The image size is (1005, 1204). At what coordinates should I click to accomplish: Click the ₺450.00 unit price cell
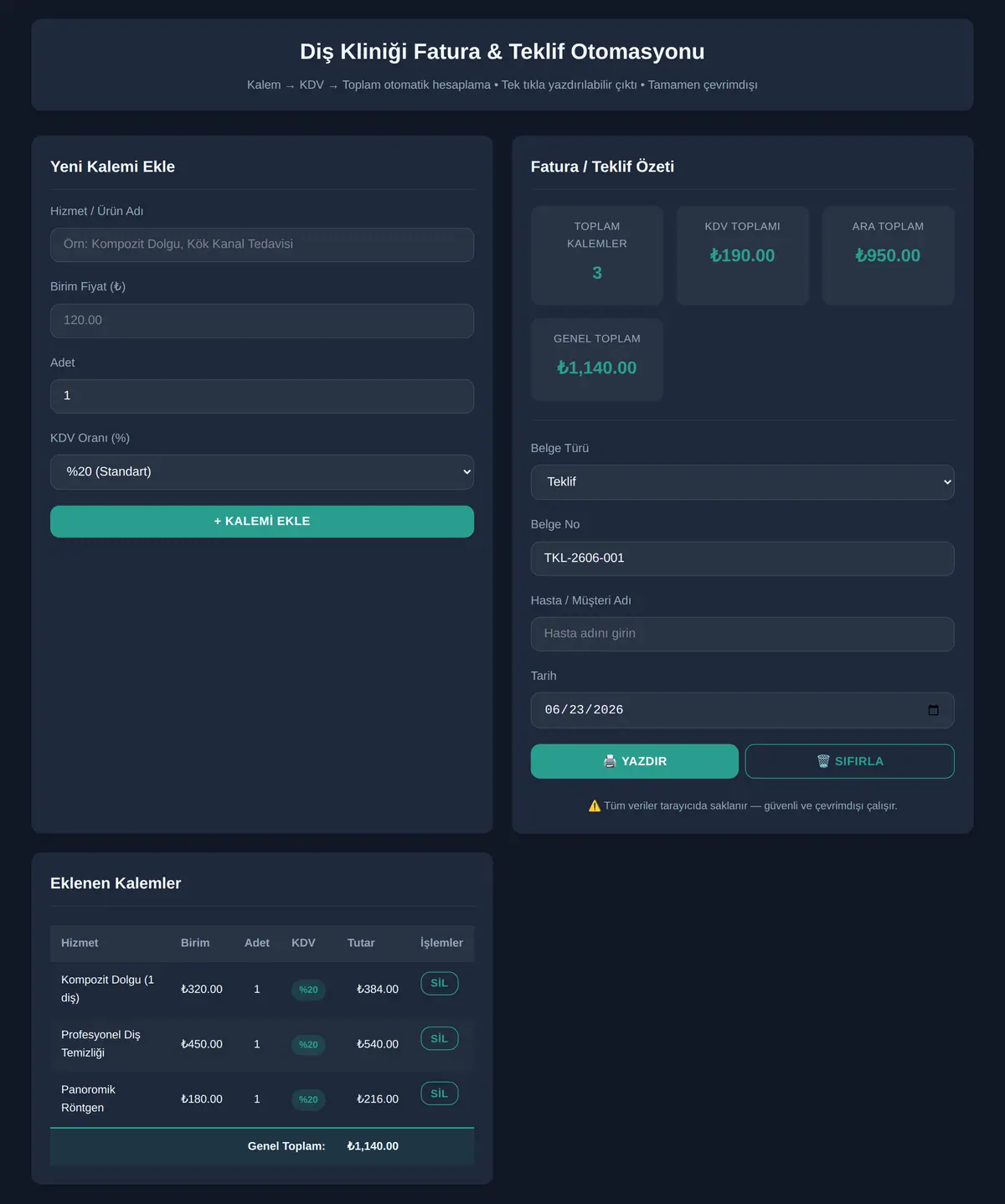click(x=202, y=1044)
